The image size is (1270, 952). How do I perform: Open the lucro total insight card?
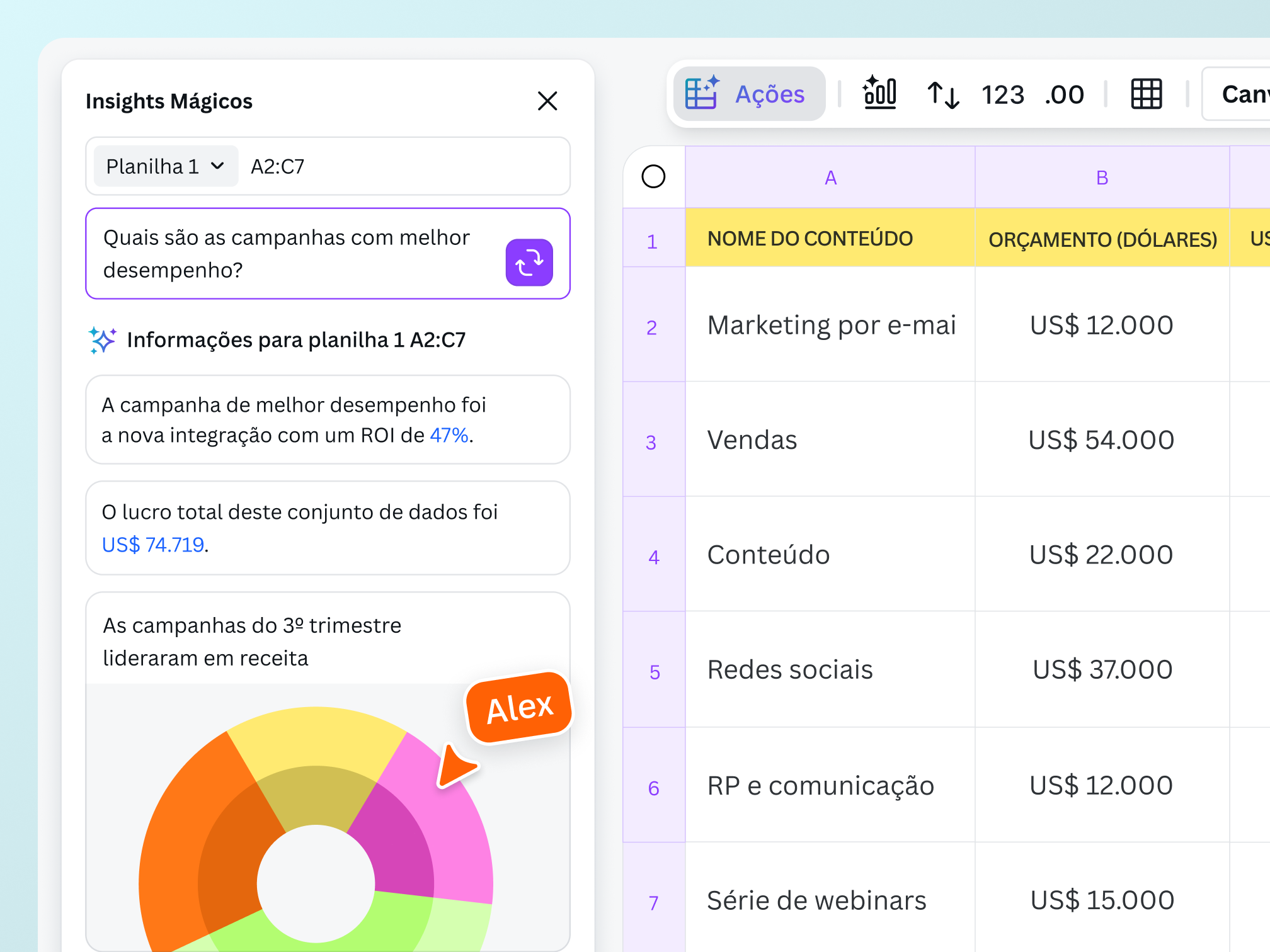click(x=328, y=528)
